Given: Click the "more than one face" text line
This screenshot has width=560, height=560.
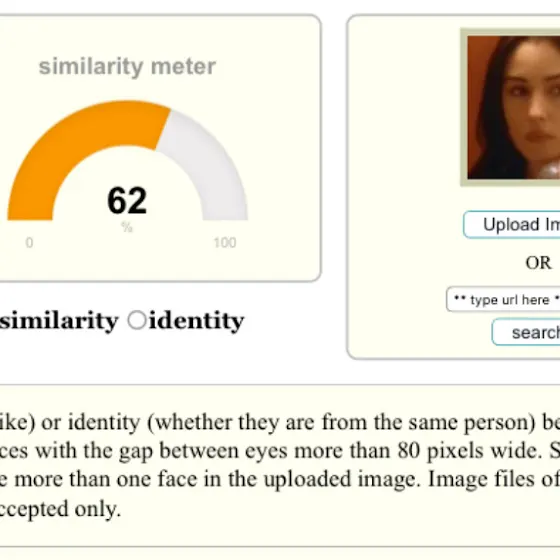Looking at the screenshot, I should (x=280, y=479).
